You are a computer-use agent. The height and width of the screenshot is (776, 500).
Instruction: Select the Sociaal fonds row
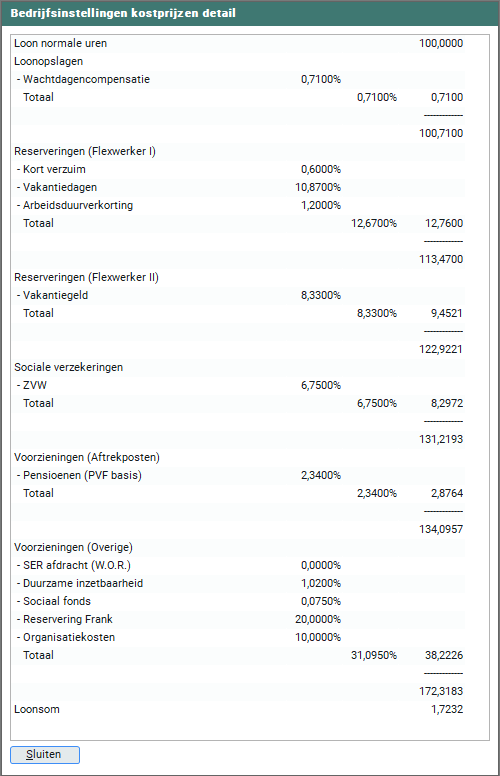point(239,601)
